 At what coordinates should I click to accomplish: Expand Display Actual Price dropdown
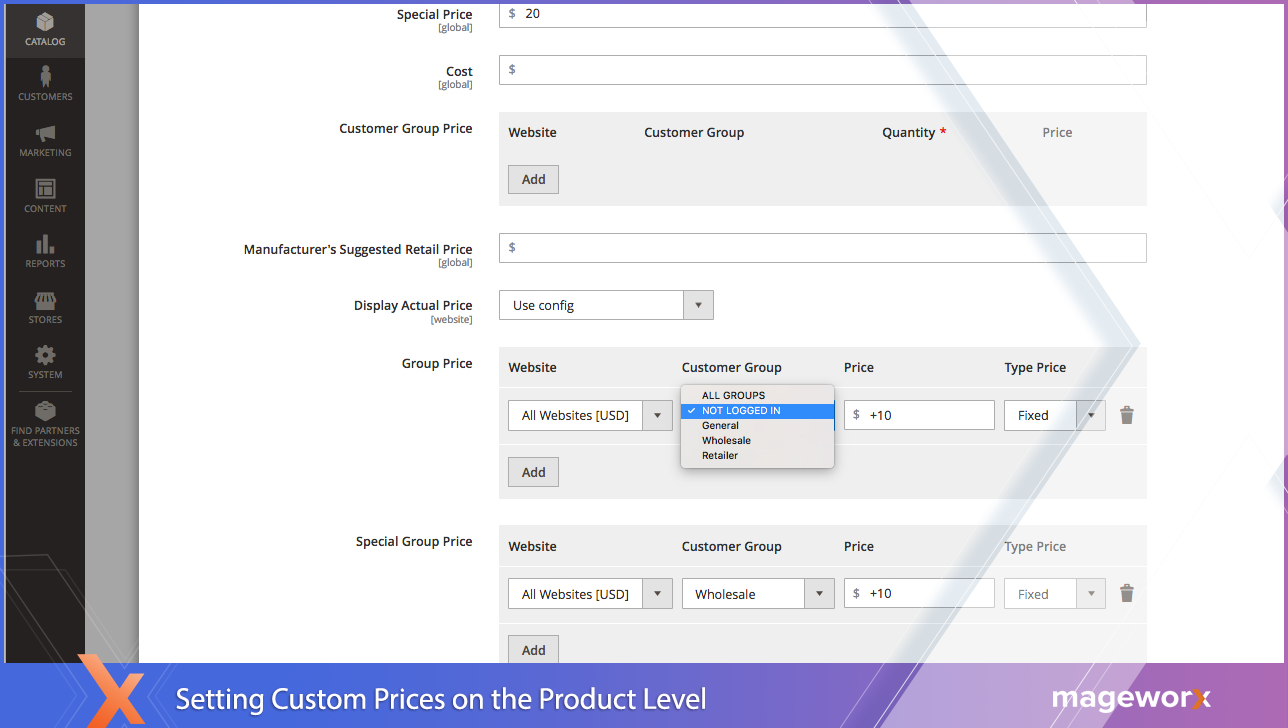tap(605, 305)
